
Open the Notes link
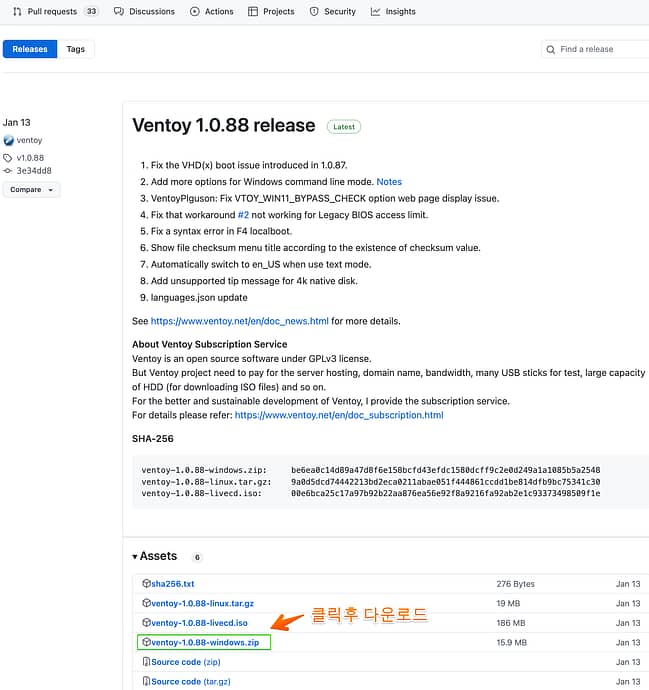(x=389, y=182)
